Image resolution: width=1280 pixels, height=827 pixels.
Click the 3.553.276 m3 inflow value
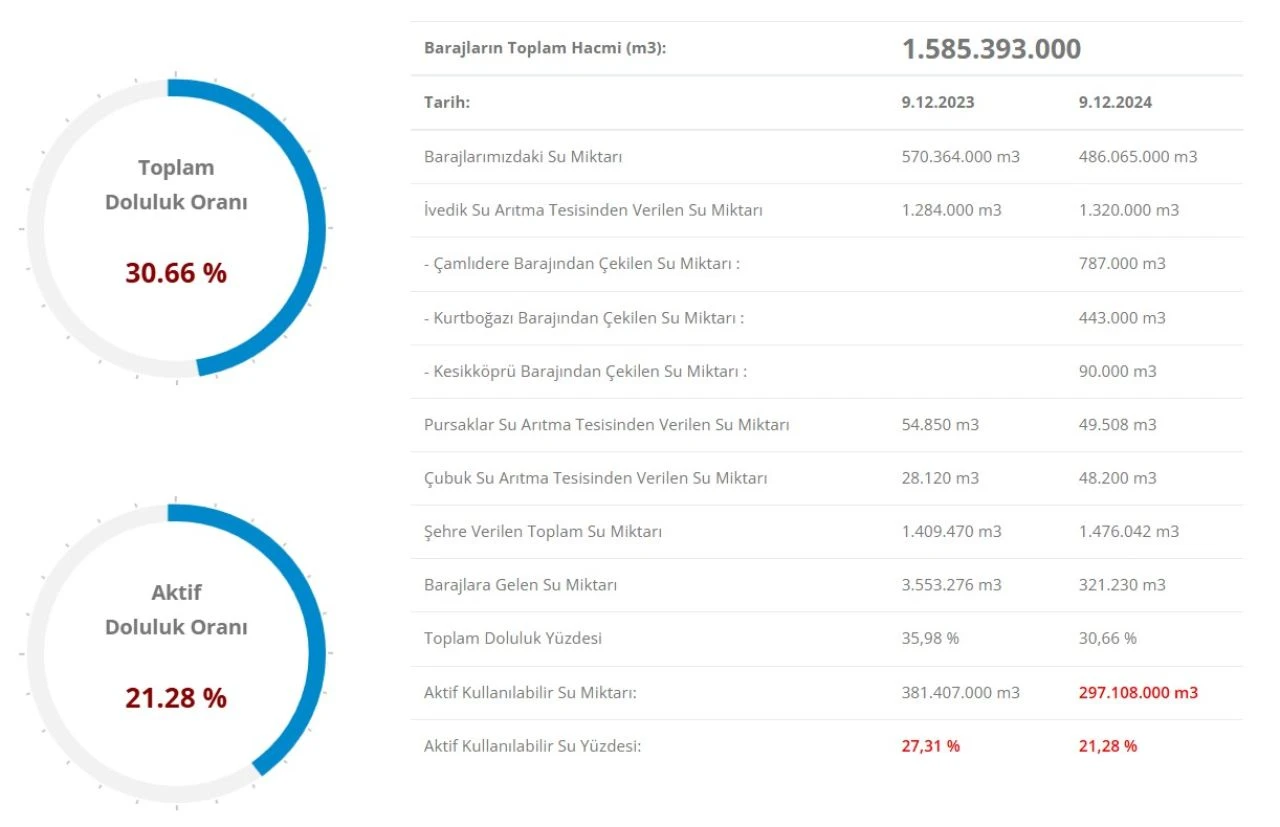(951, 585)
